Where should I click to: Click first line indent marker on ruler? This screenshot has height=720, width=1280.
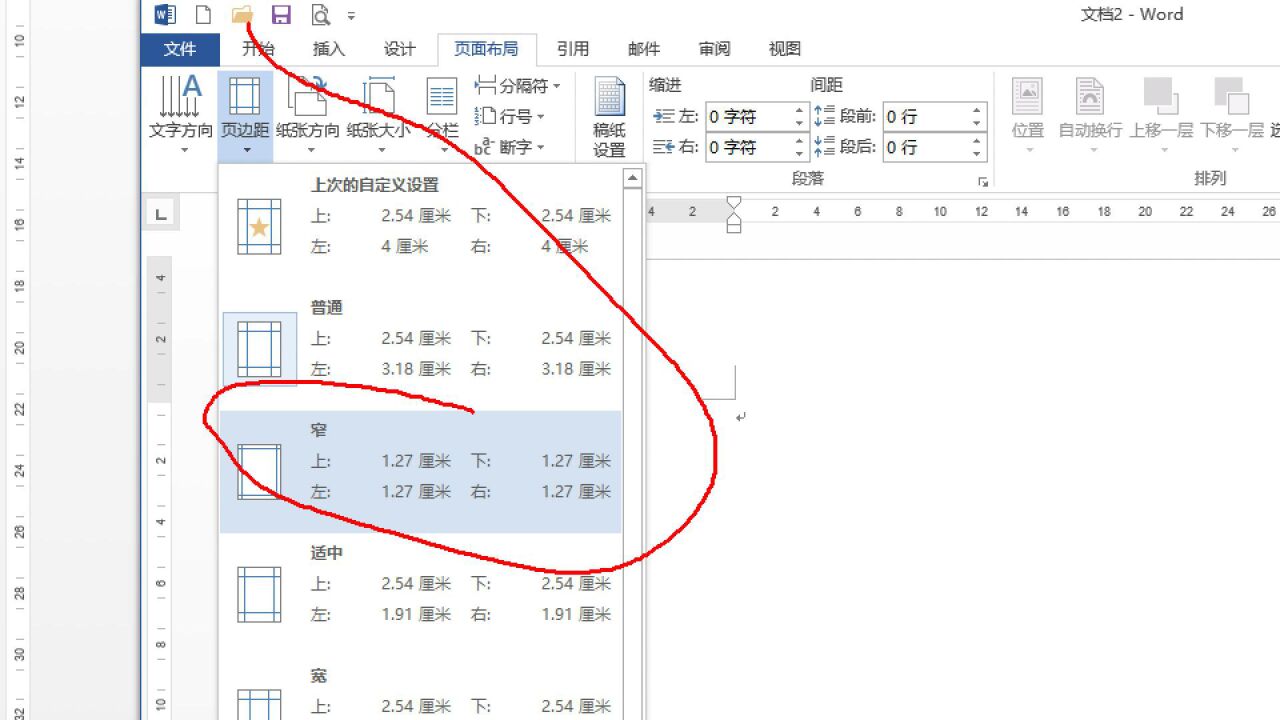pos(733,203)
